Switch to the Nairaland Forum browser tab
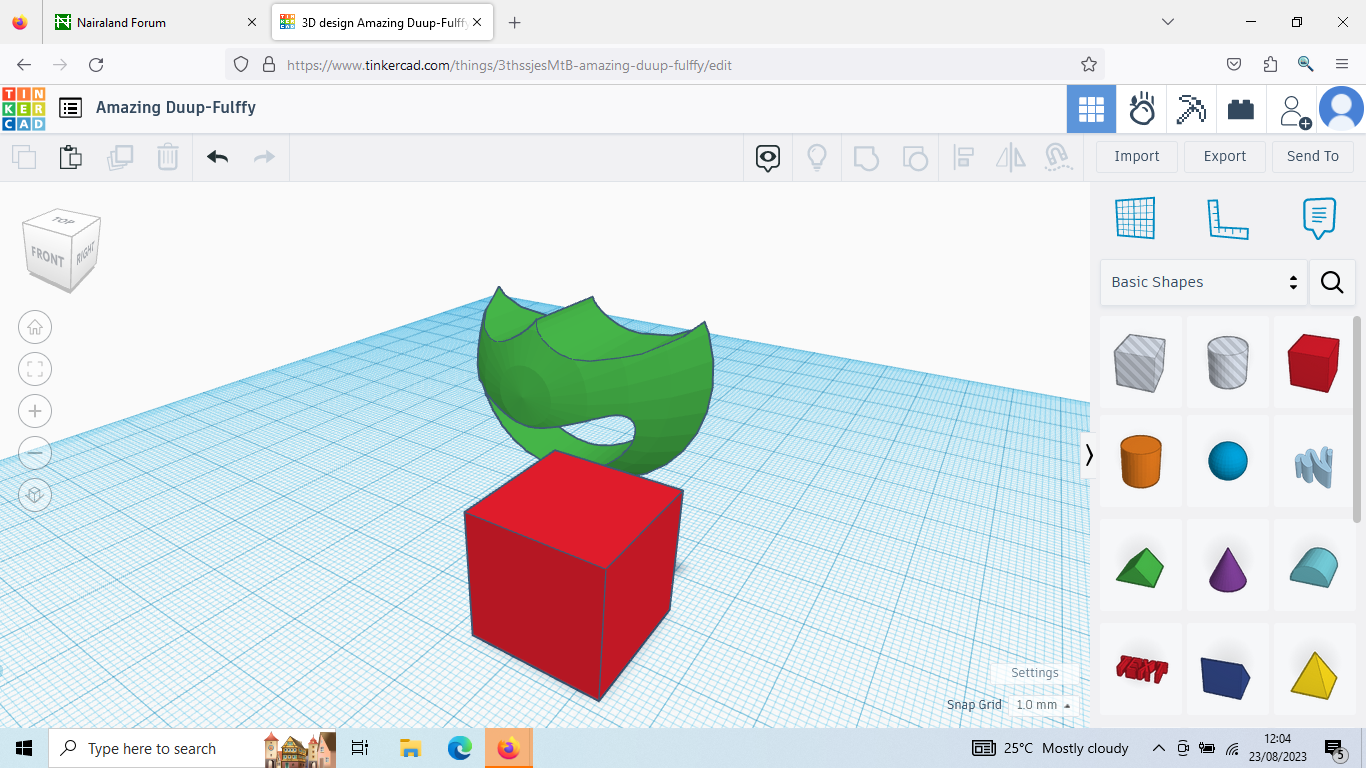The height and width of the screenshot is (768, 1366). click(x=140, y=21)
